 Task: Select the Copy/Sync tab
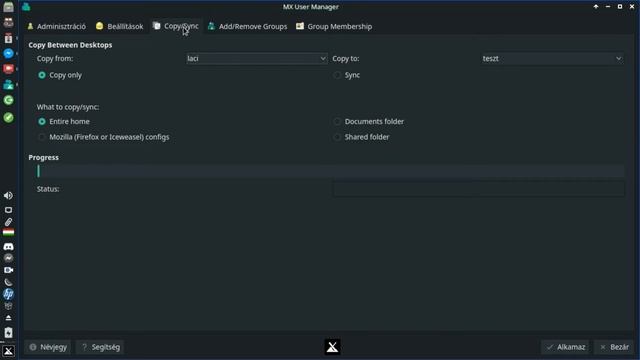(x=176, y=26)
